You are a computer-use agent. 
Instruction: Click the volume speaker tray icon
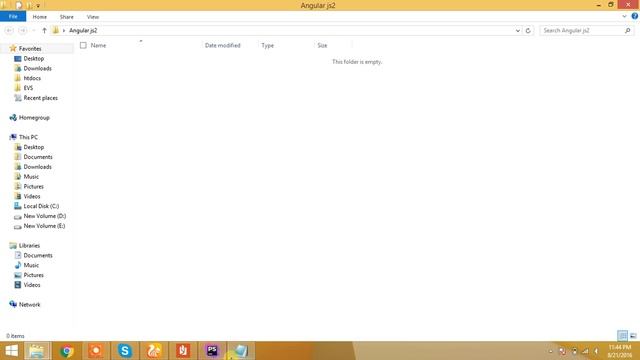point(596,351)
